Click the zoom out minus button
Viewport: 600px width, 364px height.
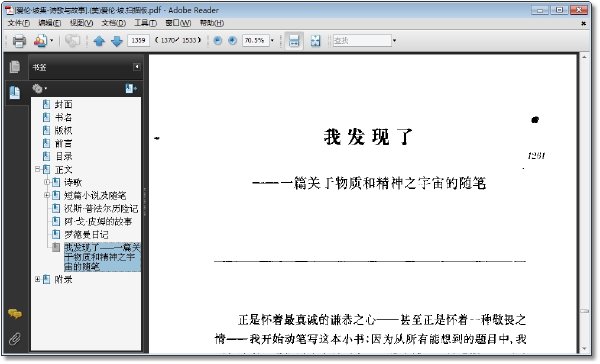pos(217,40)
